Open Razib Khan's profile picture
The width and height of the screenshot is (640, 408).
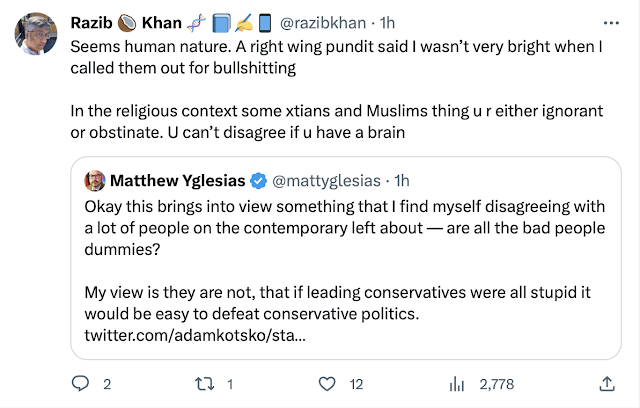point(35,36)
